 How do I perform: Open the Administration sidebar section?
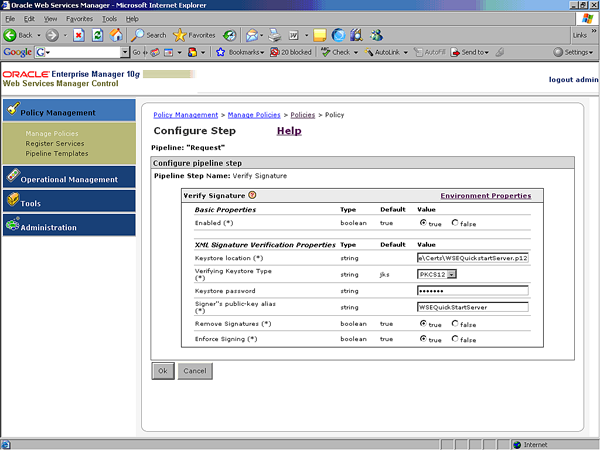coord(69,225)
